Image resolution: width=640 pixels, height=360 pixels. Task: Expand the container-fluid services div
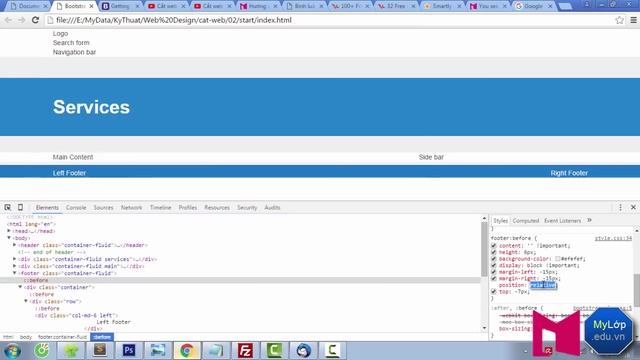[15, 259]
